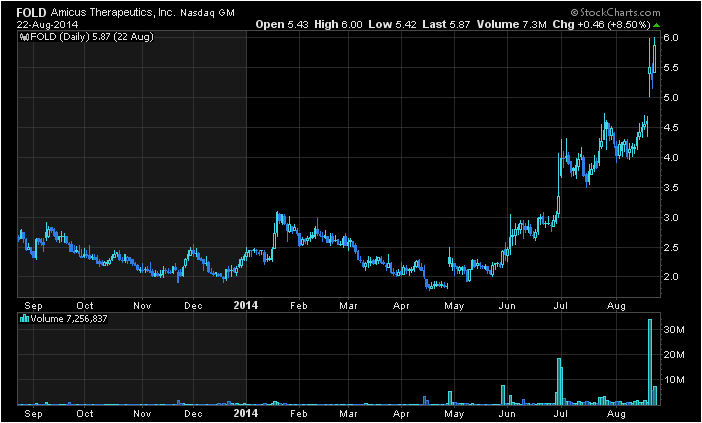Click the Open 5.43 value
The height and width of the screenshot is (423, 702).
[x=282, y=25]
